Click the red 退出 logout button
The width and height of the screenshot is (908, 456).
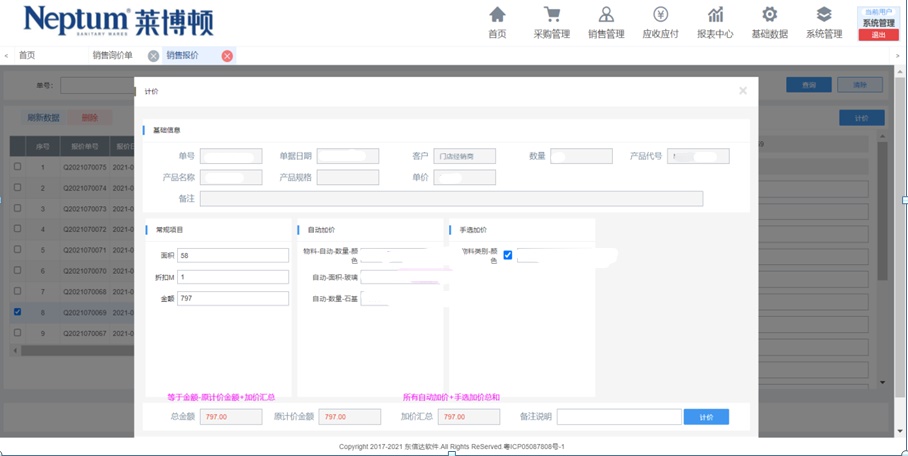pos(878,35)
